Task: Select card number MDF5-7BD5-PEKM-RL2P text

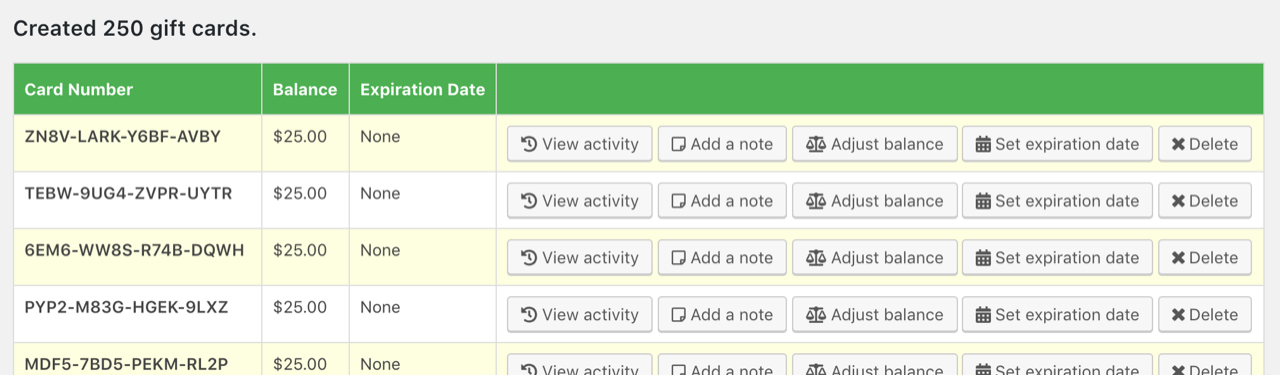Action: pos(127,364)
